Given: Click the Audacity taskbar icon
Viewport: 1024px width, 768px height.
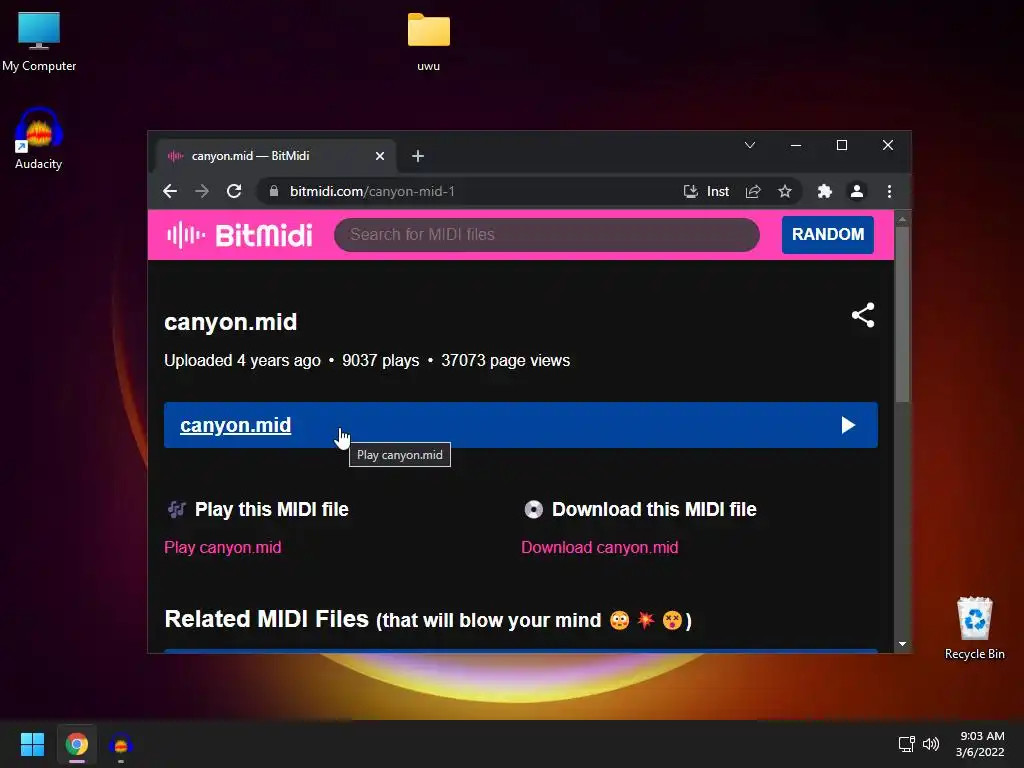Looking at the screenshot, I should (121, 744).
